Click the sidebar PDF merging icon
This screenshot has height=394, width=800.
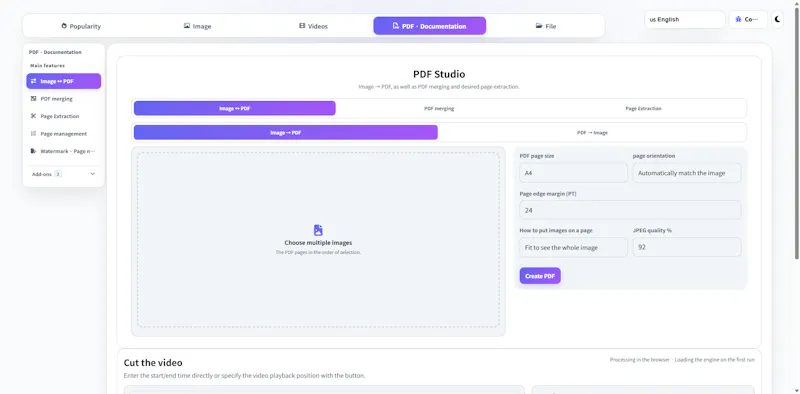[34, 98]
